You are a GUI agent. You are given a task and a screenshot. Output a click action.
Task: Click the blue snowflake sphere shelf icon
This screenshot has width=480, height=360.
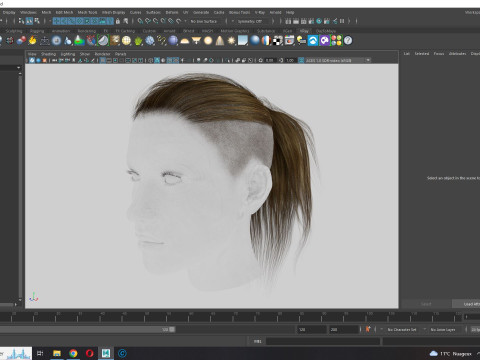pos(150,41)
